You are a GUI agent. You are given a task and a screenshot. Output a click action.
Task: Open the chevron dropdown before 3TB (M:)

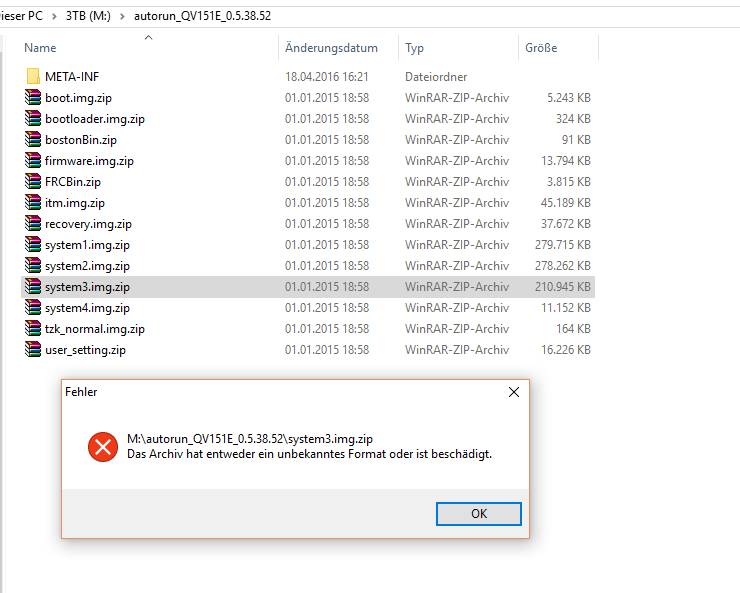(53, 16)
